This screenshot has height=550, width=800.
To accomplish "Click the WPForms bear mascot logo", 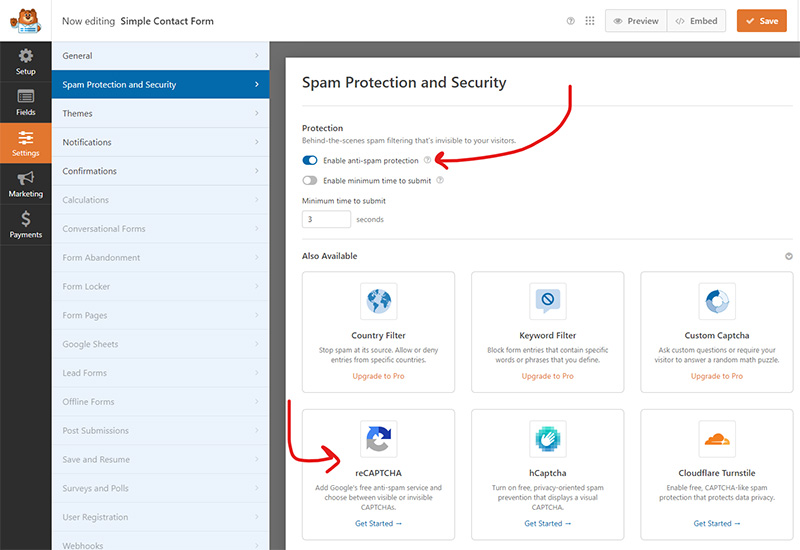I will (x=26, y=21).
